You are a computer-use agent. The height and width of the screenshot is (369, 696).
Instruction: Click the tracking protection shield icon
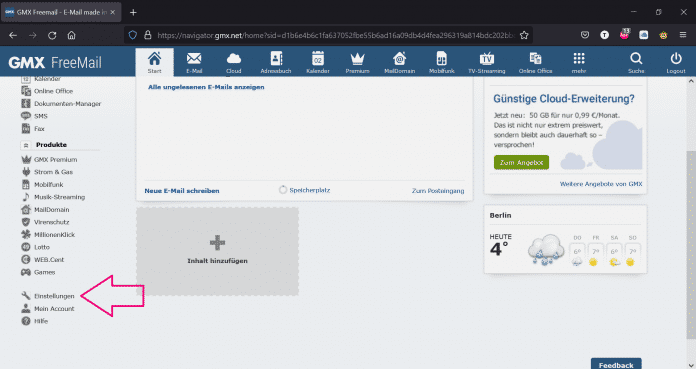click(x=132, y=35)
